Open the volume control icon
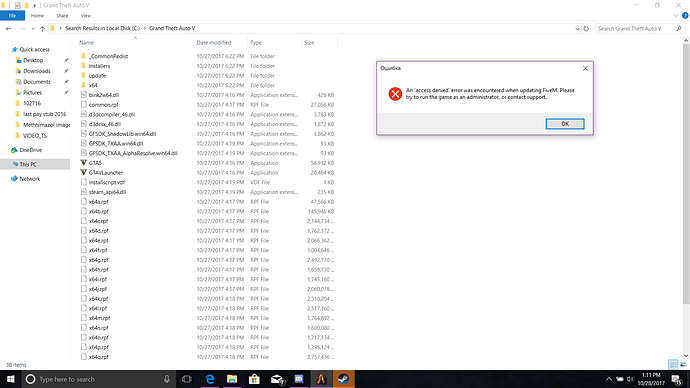This screenshot has height=388, width=690. click(630, 379)
